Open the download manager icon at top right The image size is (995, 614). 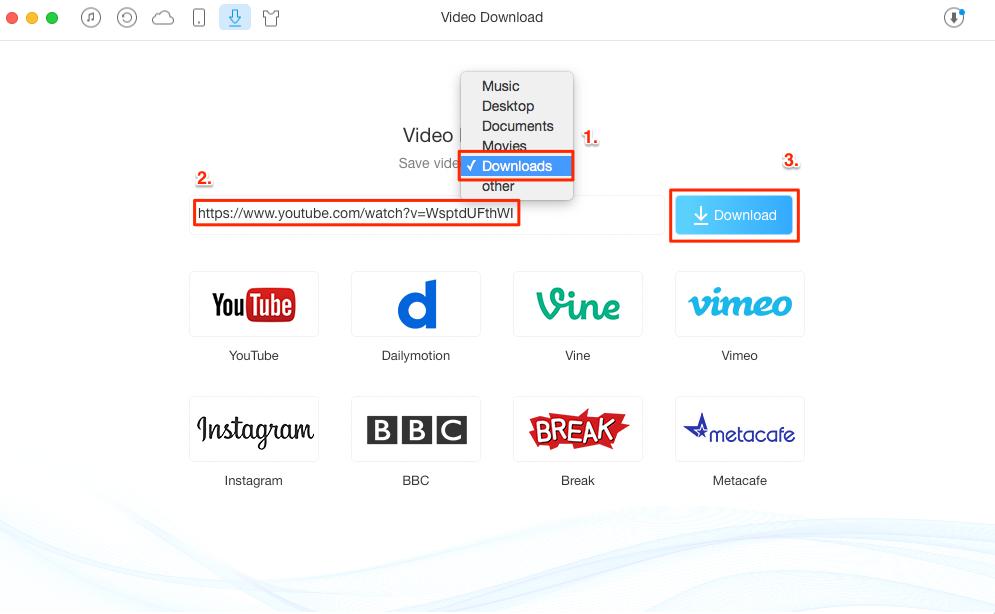[954, 18]
